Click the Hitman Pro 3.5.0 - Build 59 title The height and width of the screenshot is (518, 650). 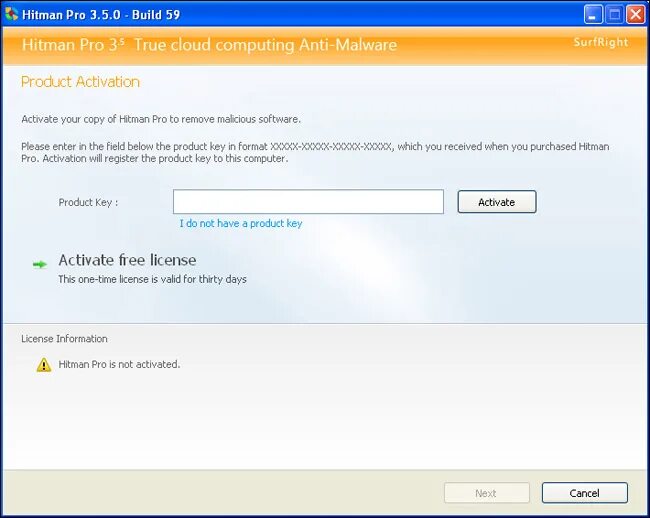pyautogui.click(x=101, y=15)
